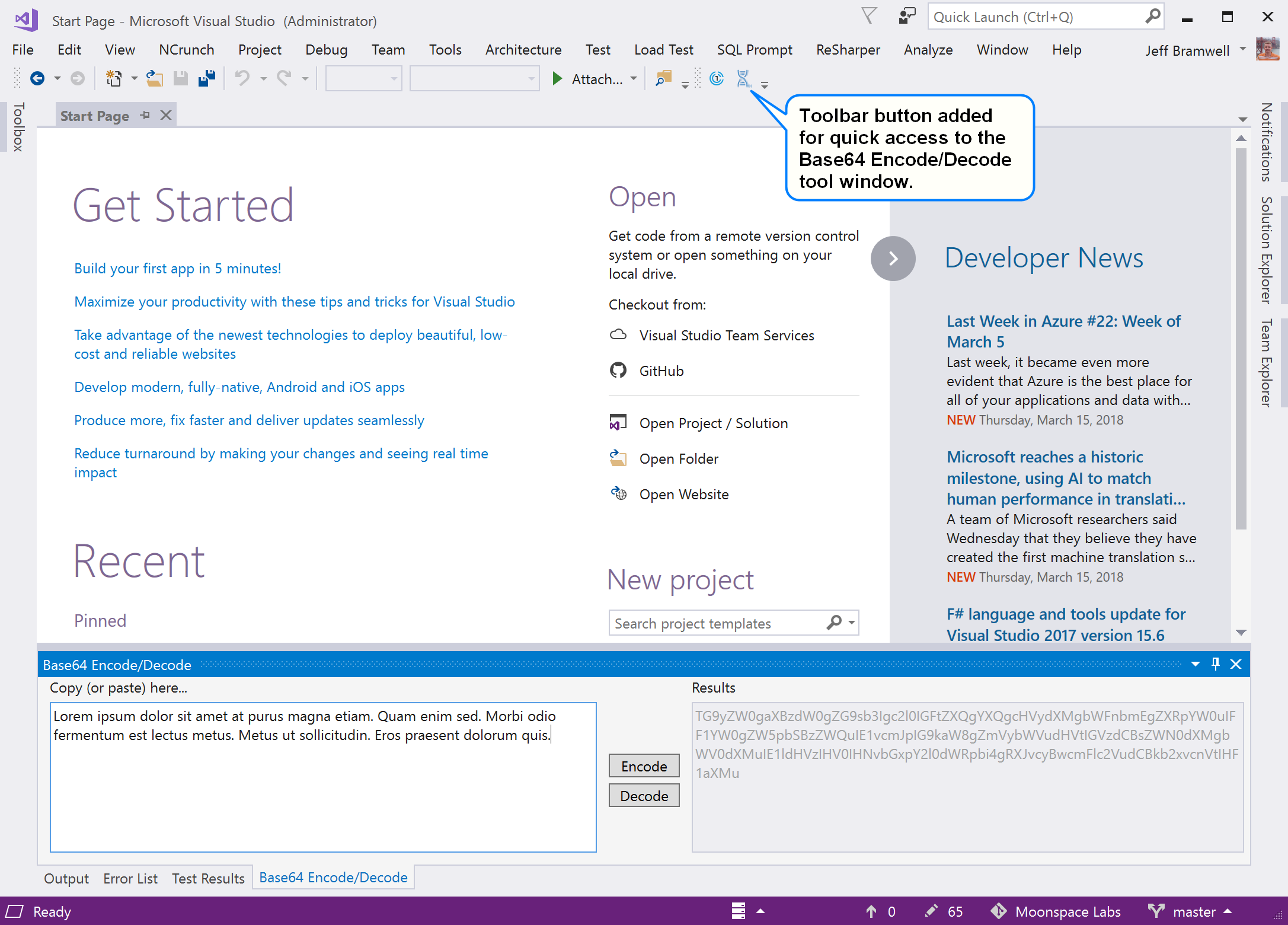The width and height of the screenshot is (1288, 925).
Task: Click the Open Website globe icon
Action: point(618,493)
